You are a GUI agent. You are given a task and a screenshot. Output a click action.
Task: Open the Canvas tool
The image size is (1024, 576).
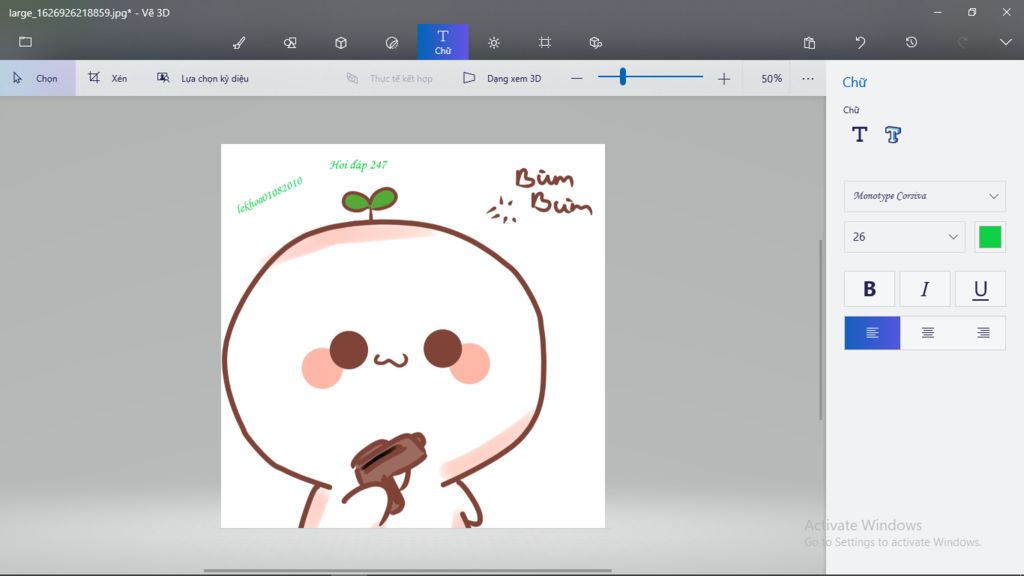pyautogui.click(x=545, y=42)
